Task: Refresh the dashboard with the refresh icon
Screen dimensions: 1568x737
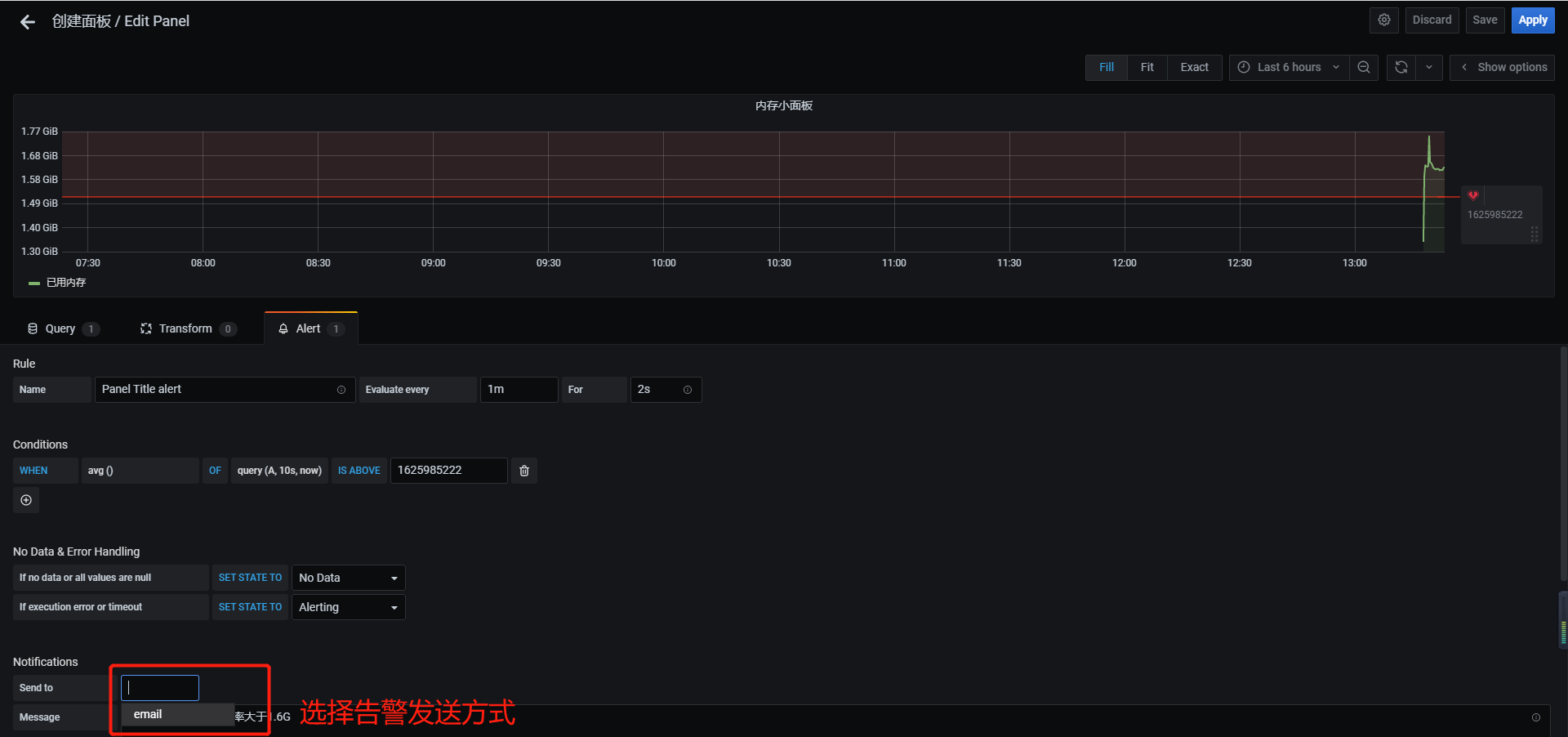Action: coord(1401,68)
